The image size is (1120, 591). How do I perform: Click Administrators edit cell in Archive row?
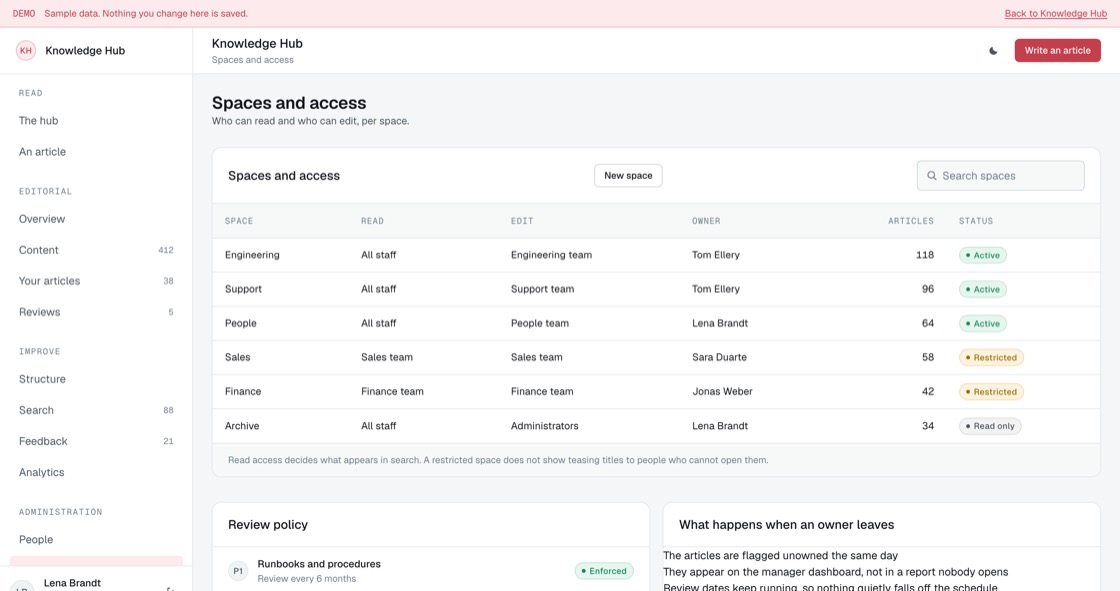click(x=544, y=426)
